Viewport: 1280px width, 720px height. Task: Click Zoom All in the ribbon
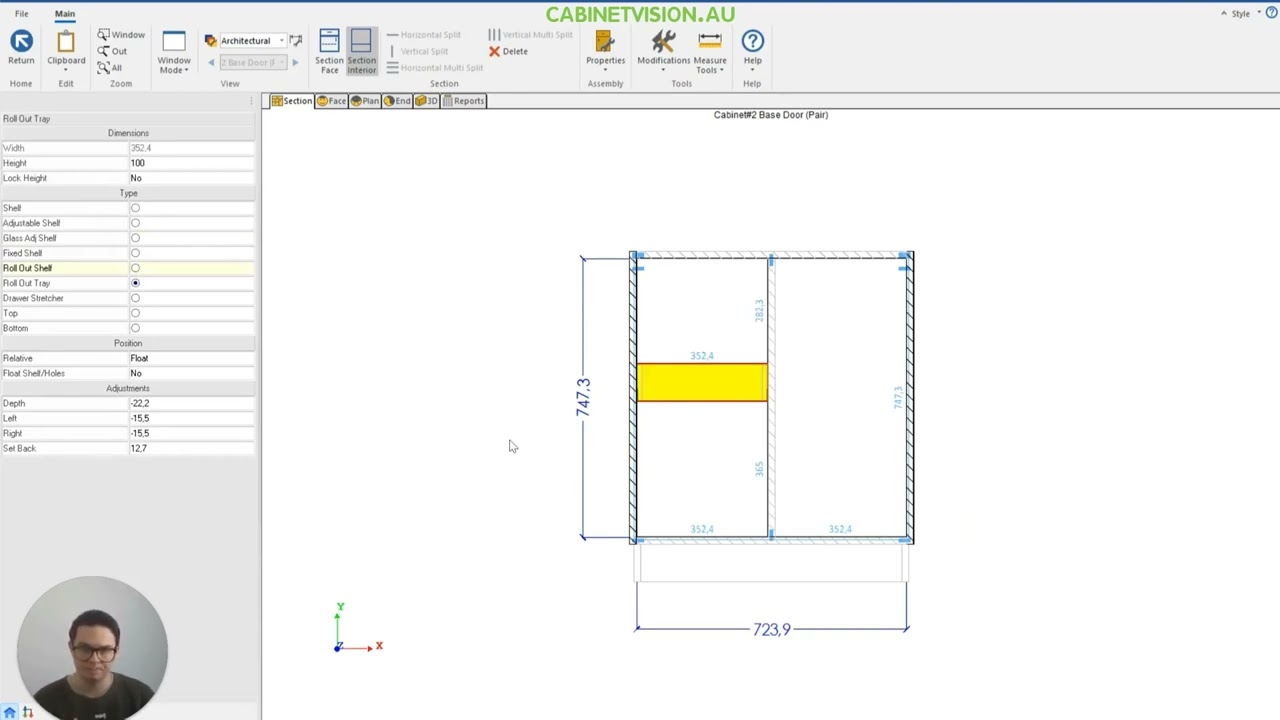click(x=109, y=67)
